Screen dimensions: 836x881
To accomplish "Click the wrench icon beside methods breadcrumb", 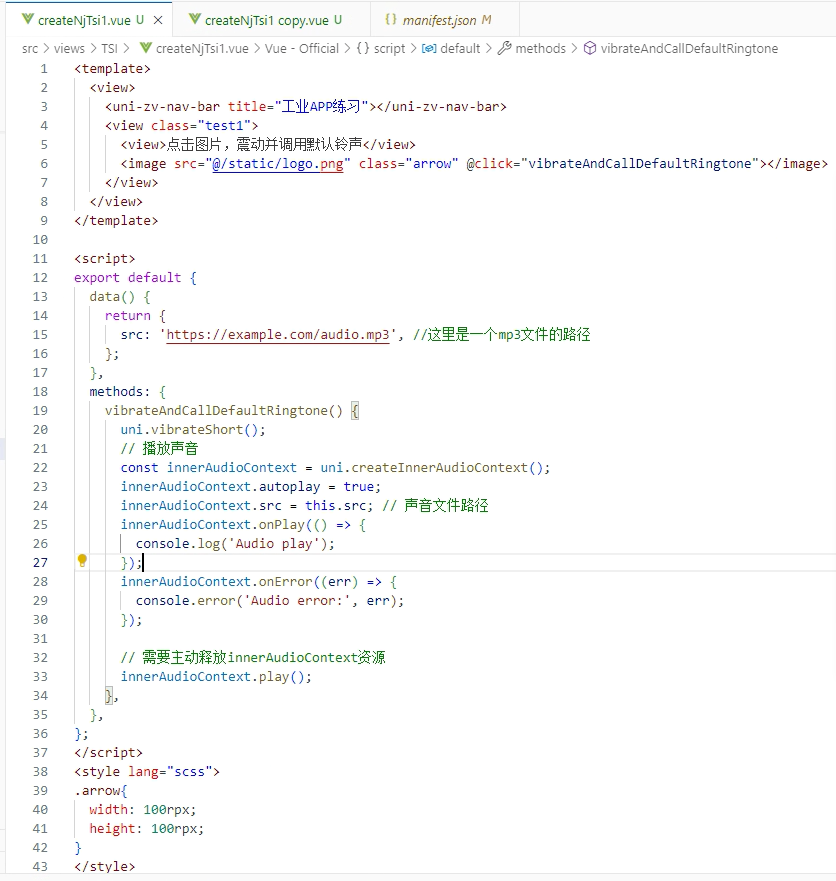I will coord(504,48).
